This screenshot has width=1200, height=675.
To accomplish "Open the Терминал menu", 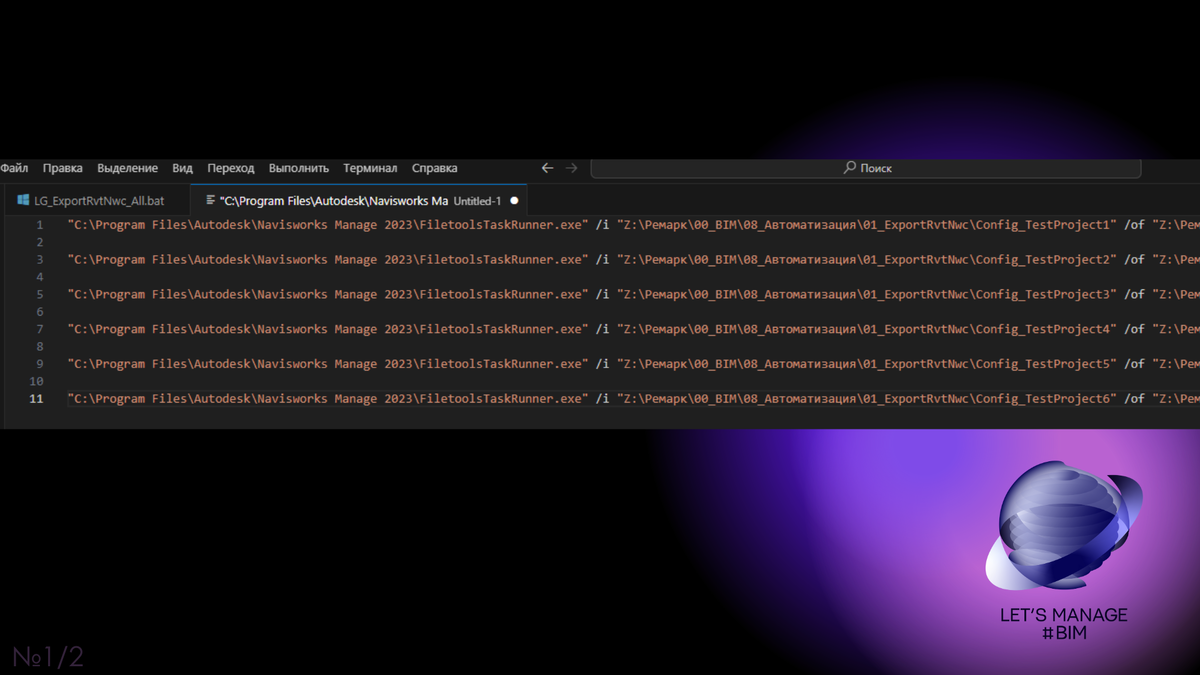I will (370, 168).
